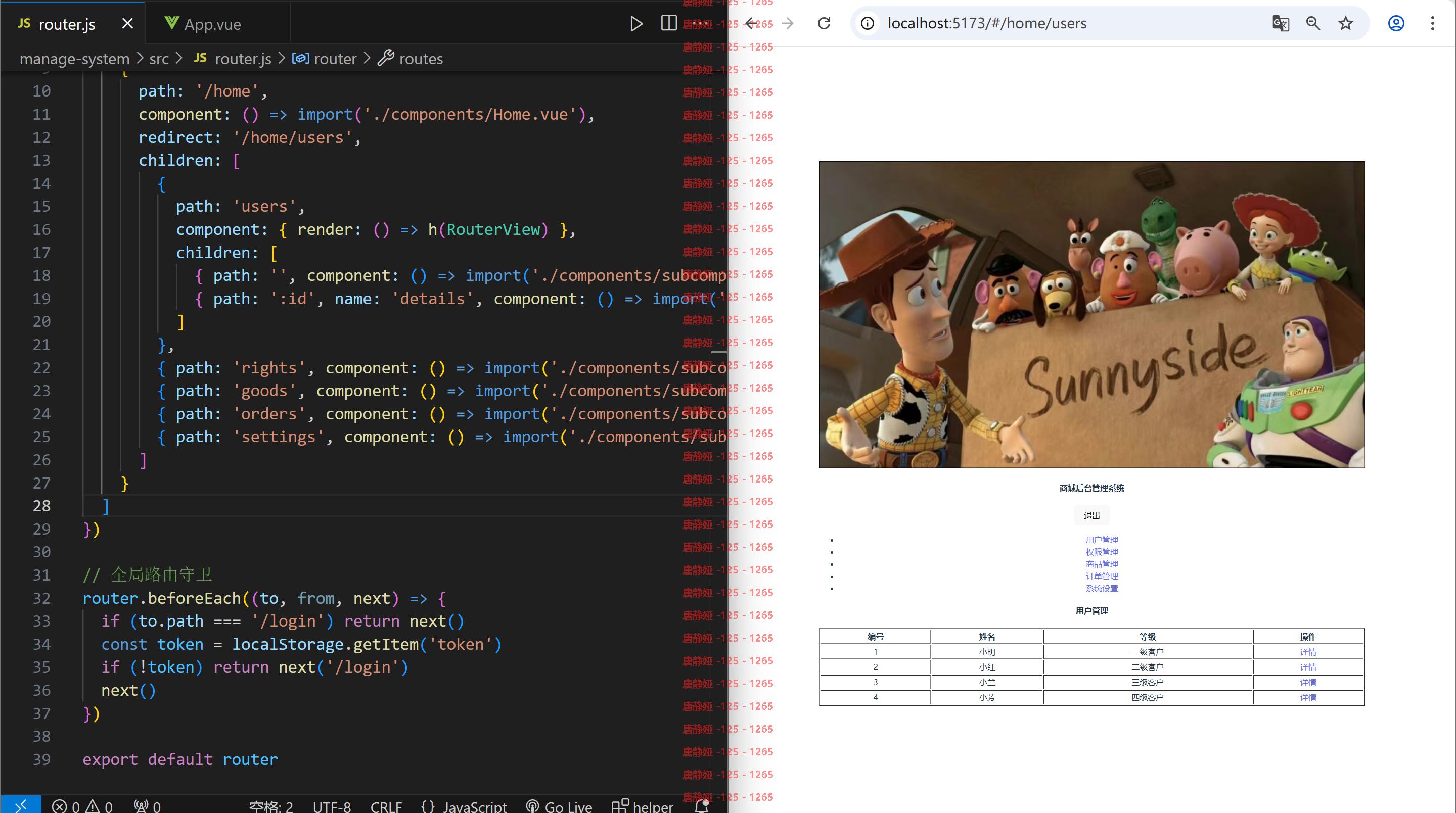This screenshot has height=813, width=1456.
Task: Bookmark this page with the star
Action: point(1346,23)
